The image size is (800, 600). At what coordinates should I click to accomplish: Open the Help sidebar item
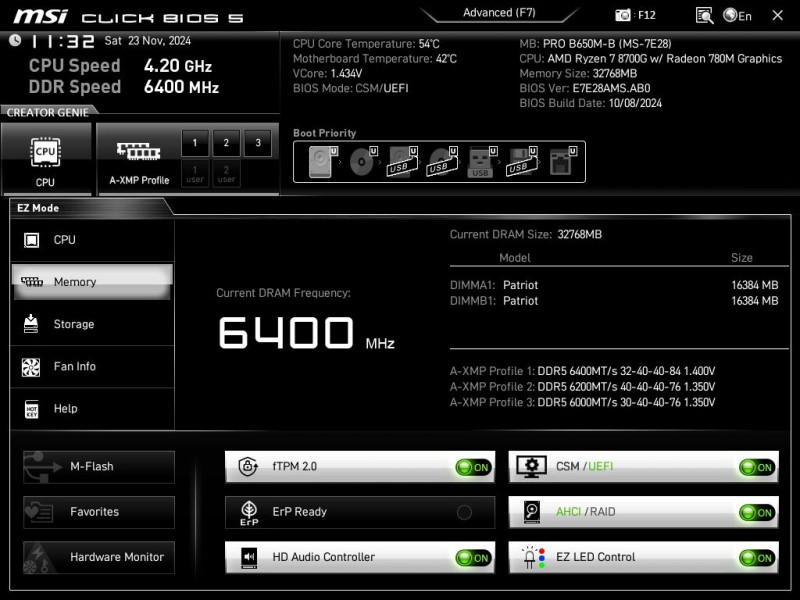92,409
